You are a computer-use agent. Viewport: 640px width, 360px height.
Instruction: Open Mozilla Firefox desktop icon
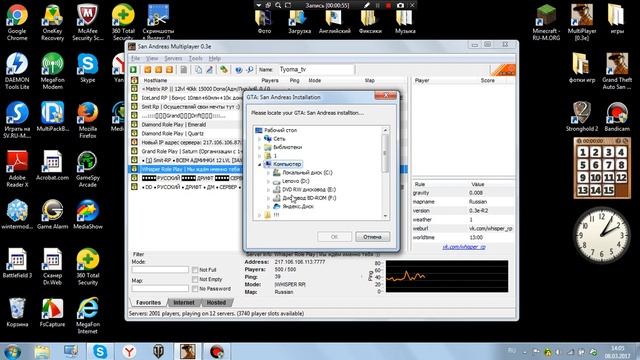click(x=88, y=120)
